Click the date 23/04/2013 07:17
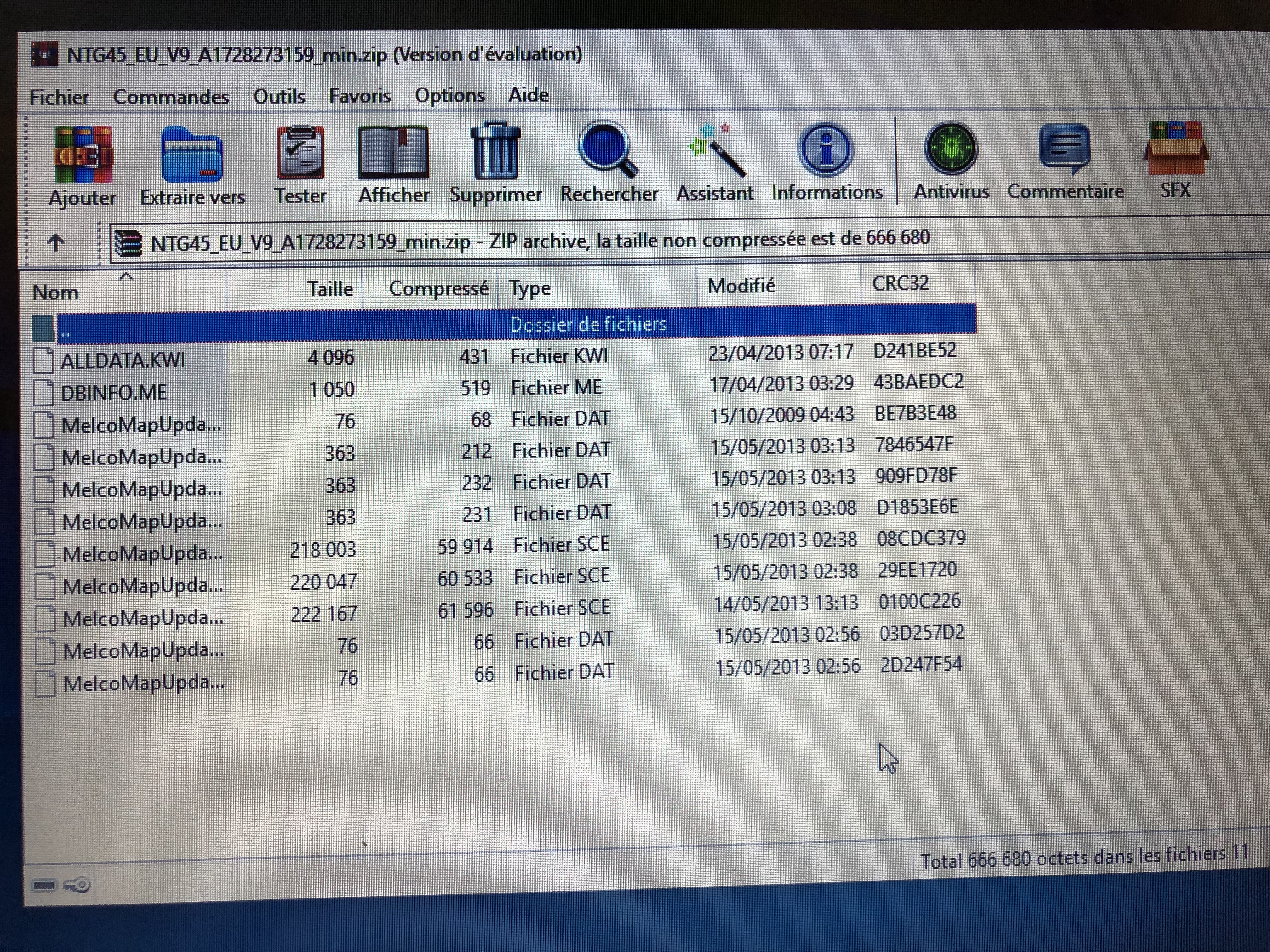 click(x=781, y=352)
